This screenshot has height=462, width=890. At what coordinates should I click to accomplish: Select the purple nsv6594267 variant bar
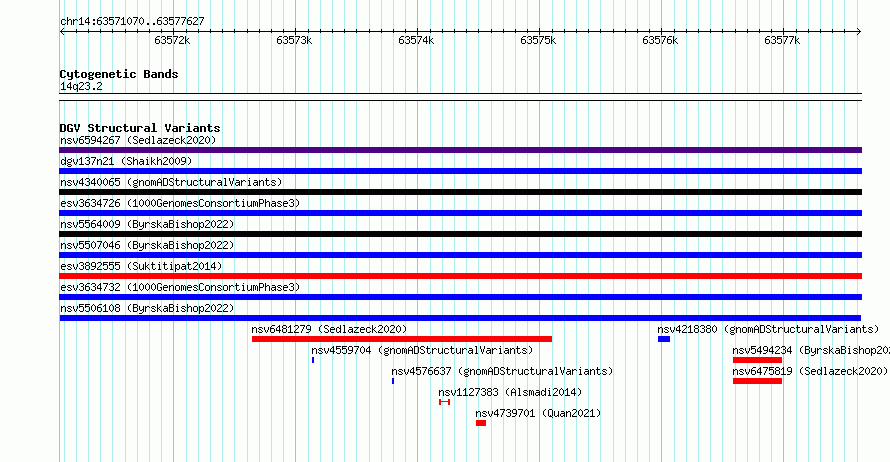[x=460, y=150]
